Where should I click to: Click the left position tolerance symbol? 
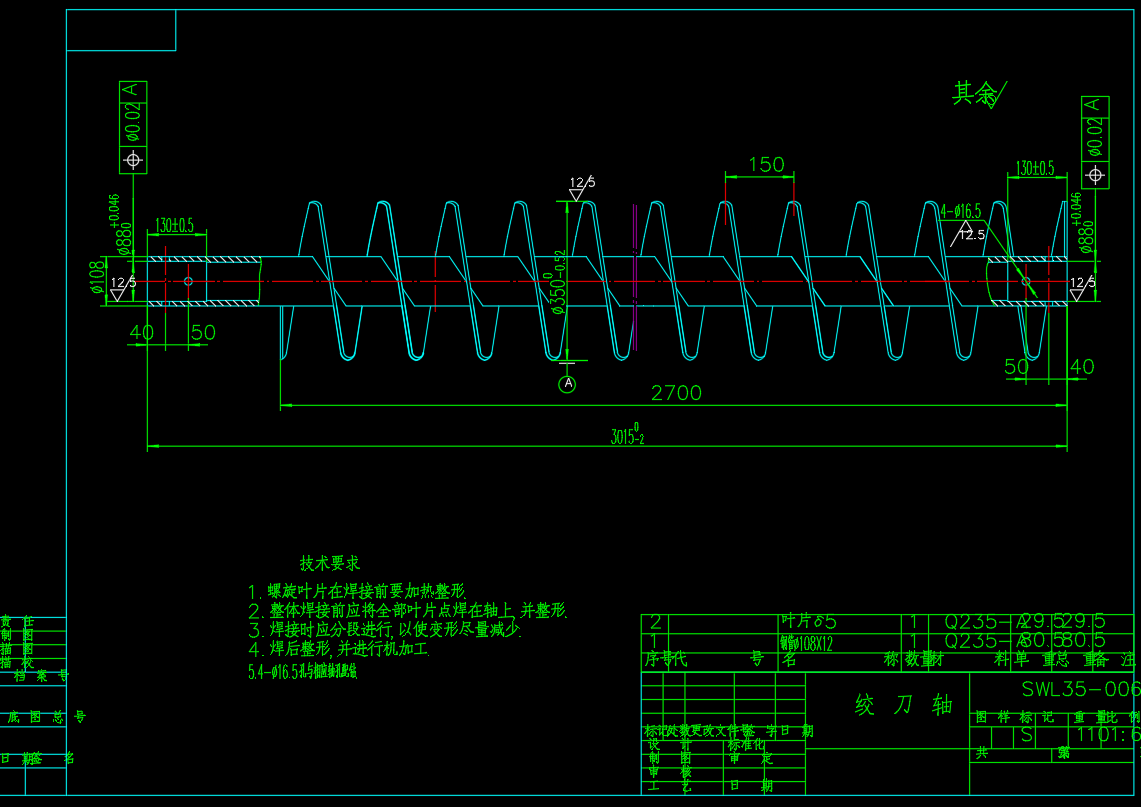[x=133, y=160]
